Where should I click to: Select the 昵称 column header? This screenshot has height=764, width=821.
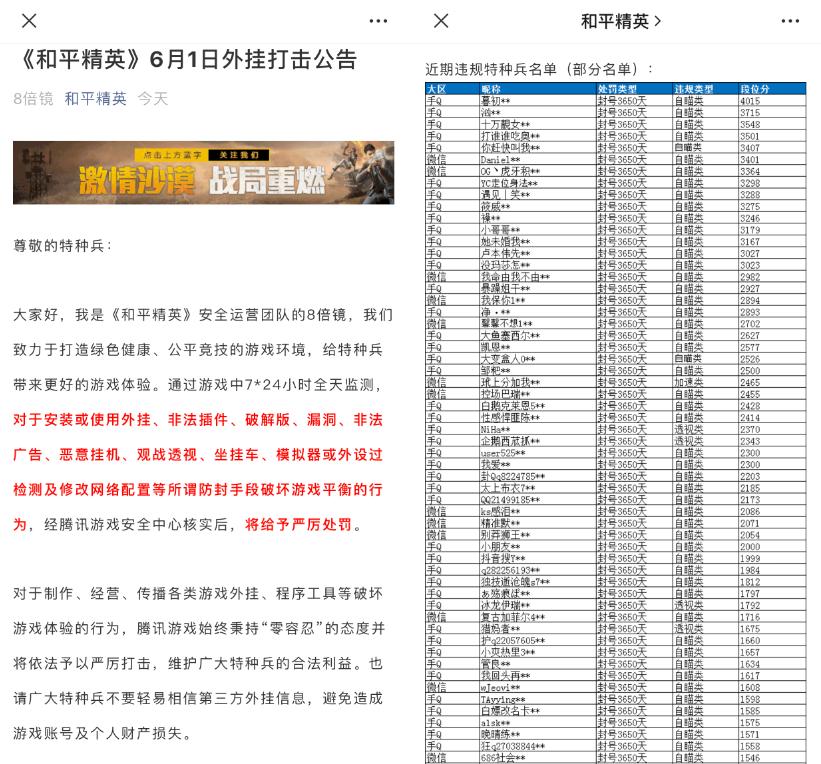[x=490, y=89]
